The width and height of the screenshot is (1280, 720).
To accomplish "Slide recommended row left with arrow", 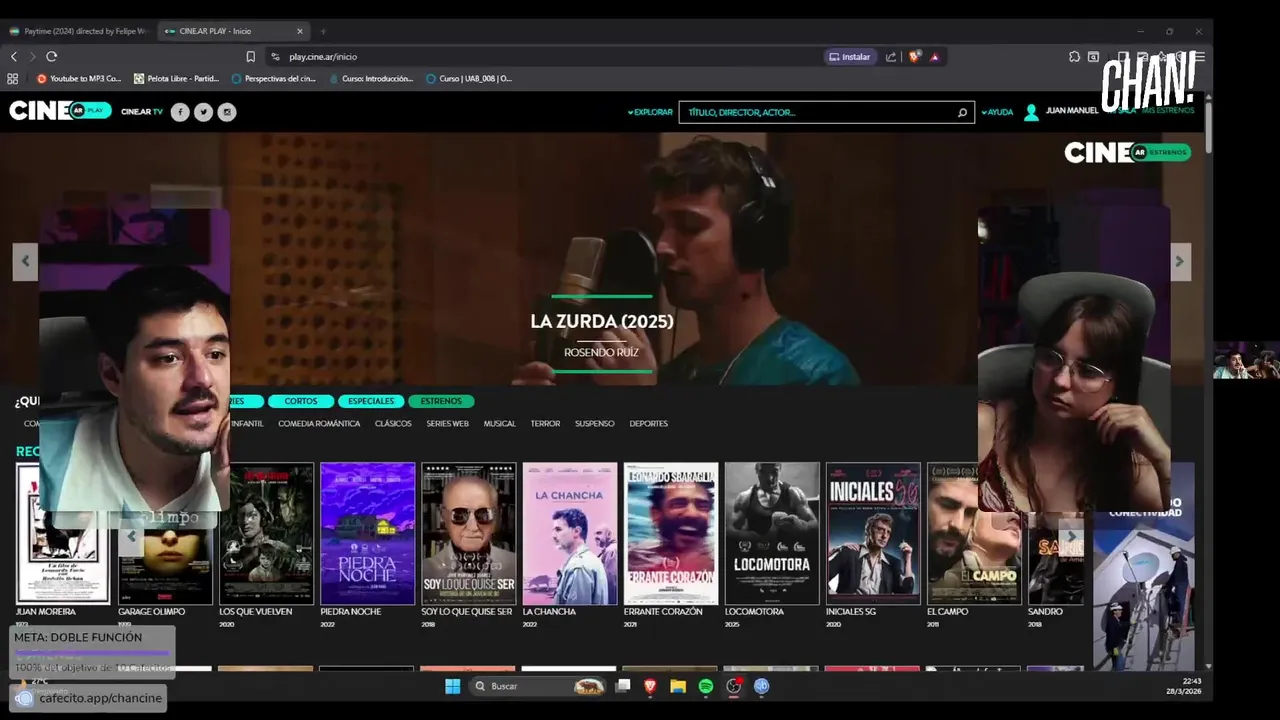I will click(x=132, y=537).
